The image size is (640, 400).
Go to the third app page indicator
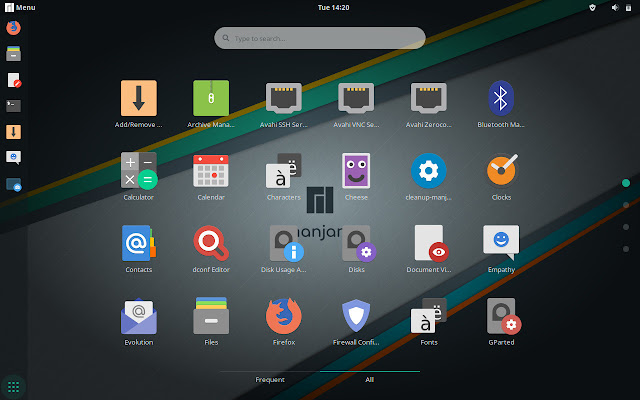[626, 227]
